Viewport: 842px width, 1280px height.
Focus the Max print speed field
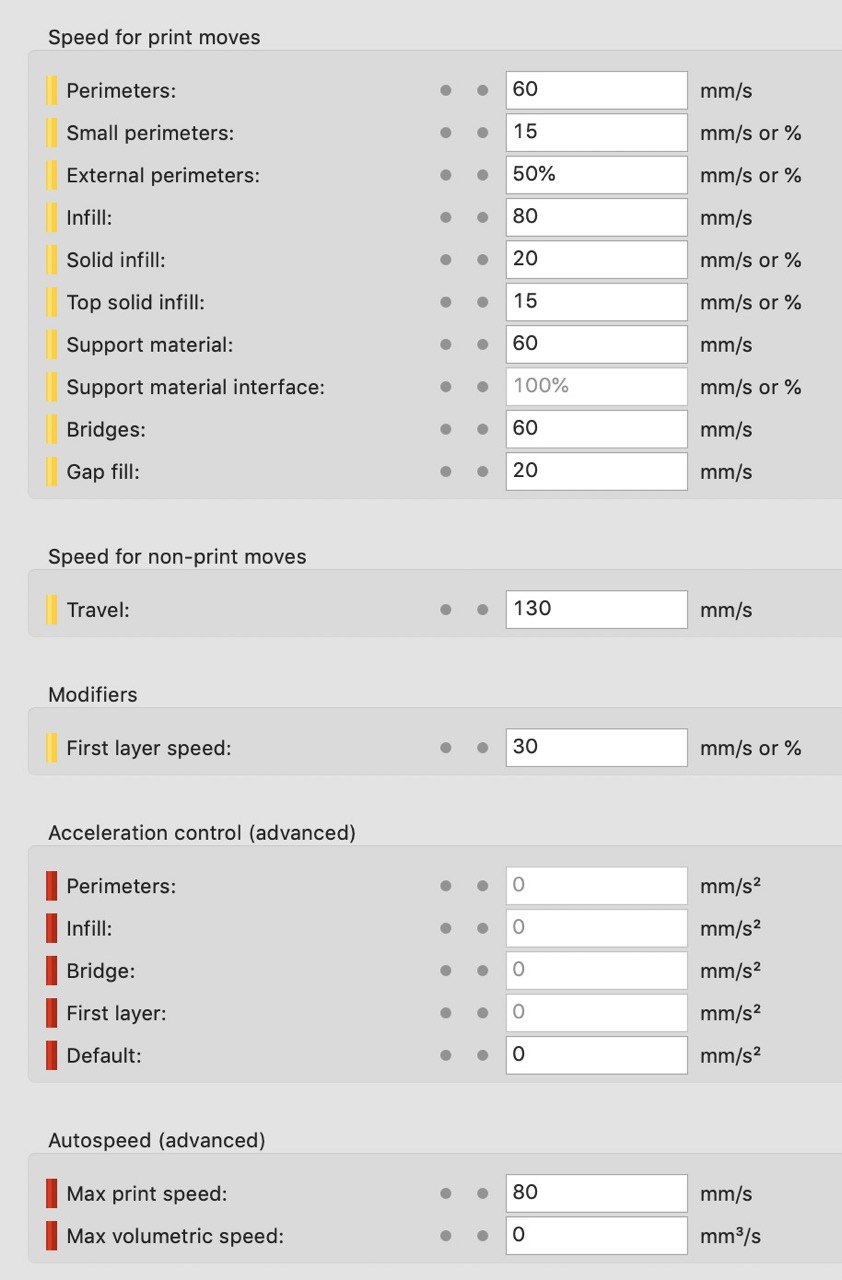pyautogui.click(x=596, y=1193)
